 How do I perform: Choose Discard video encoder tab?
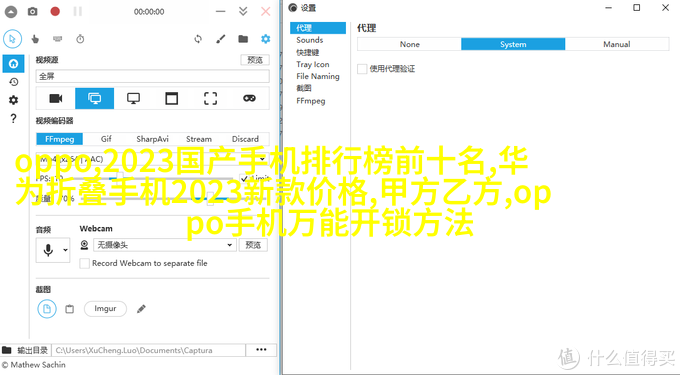(x=245, y=139)
